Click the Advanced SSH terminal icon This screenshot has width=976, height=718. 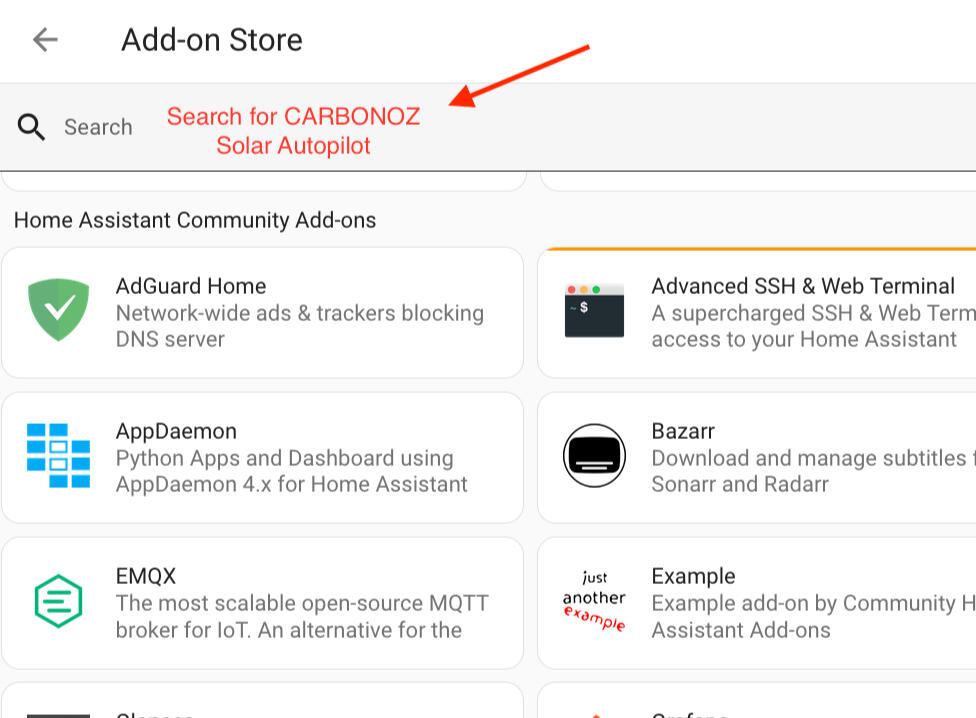(594, 311)
